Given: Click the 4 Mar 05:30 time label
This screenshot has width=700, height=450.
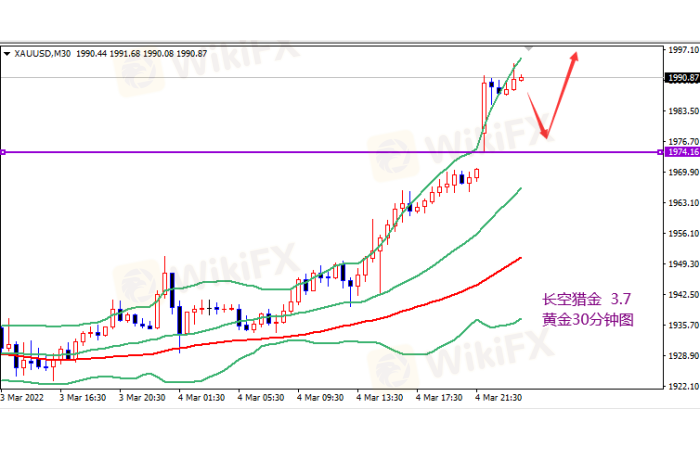Looking at the screenshot, I should pos(262,397).
